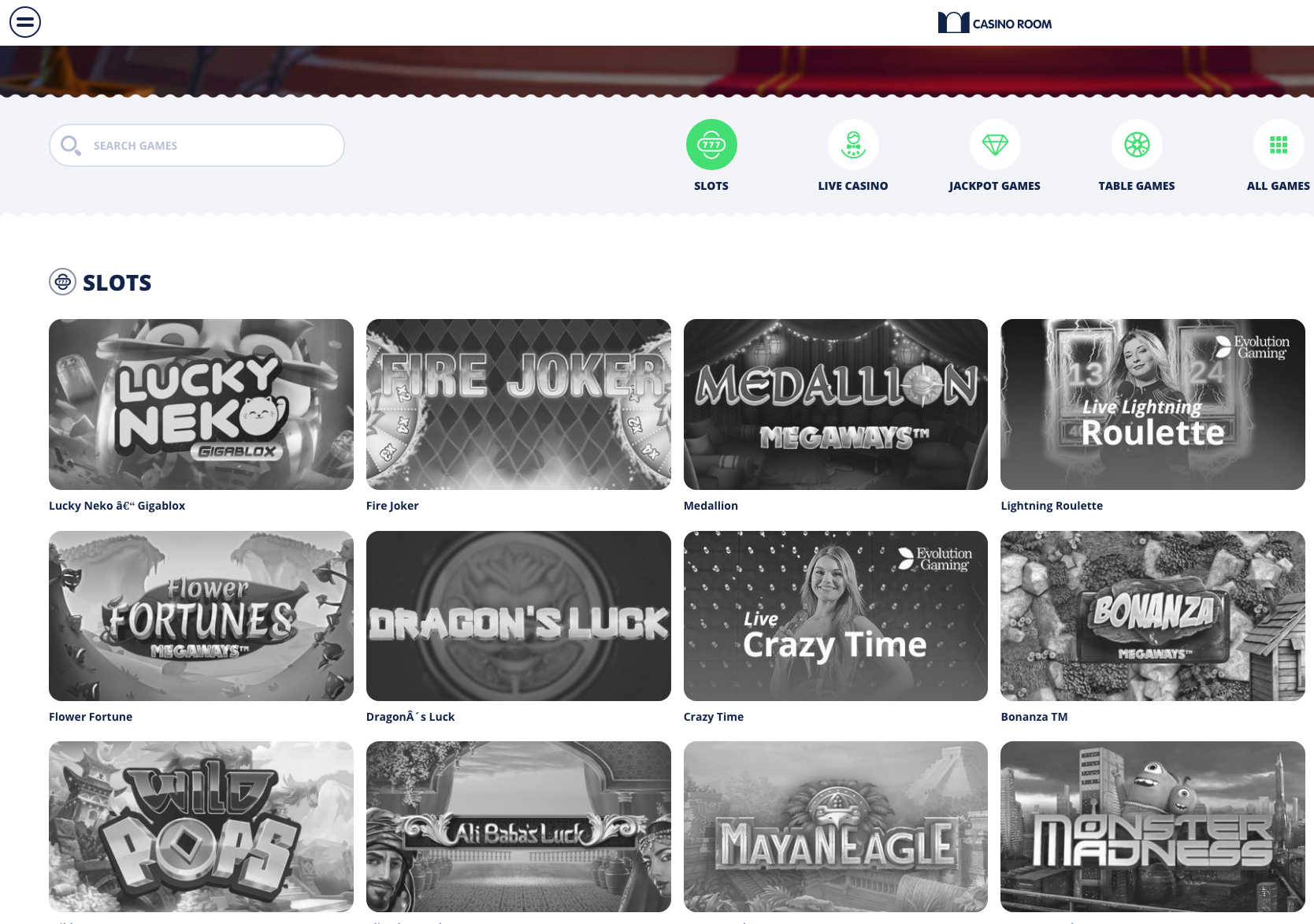Image resolution: width=1314 pixels, height=924 pixels.
Task: Open the Monster Madness game thumbnail
Action: (x=1153, y=826)
